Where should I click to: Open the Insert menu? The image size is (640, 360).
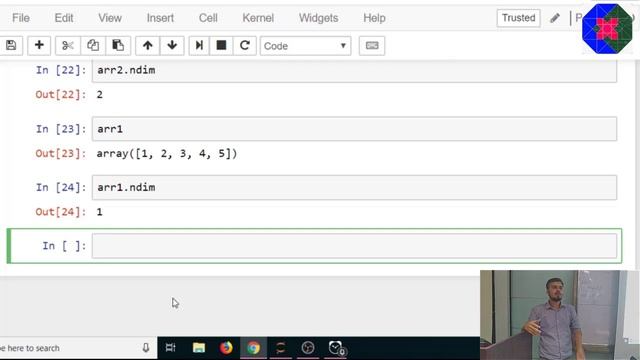(160, 18)
